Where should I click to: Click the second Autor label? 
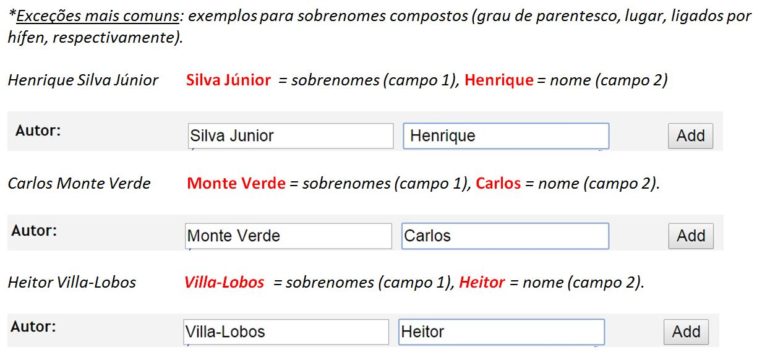pos(34,230)
